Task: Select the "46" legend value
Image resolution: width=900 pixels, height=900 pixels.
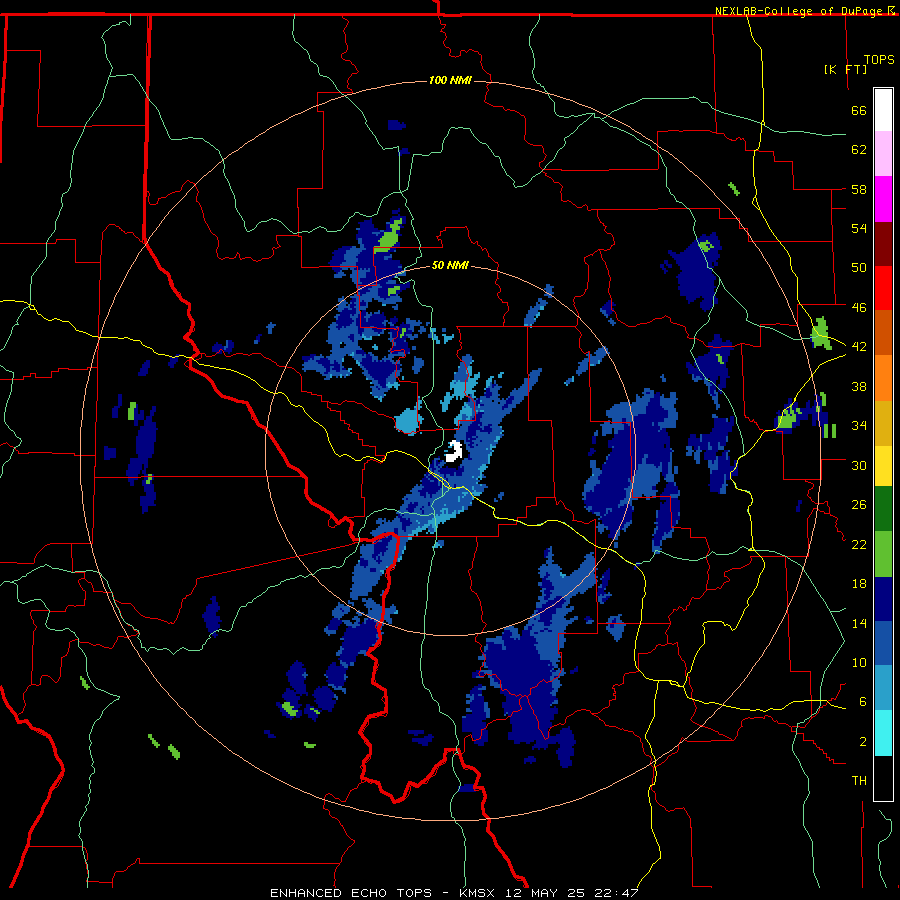Action: (859, 308)
